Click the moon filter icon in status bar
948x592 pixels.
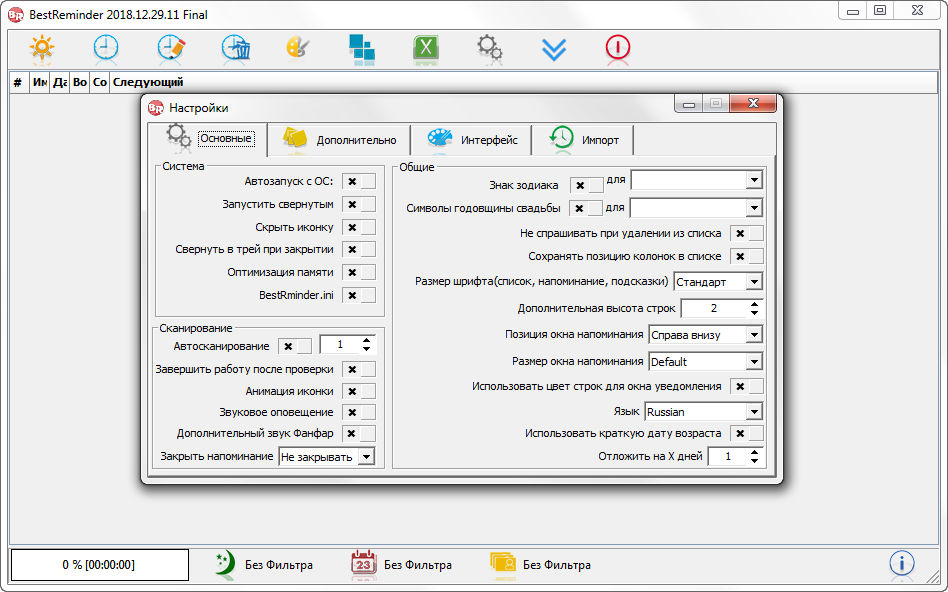pos(224,564)
